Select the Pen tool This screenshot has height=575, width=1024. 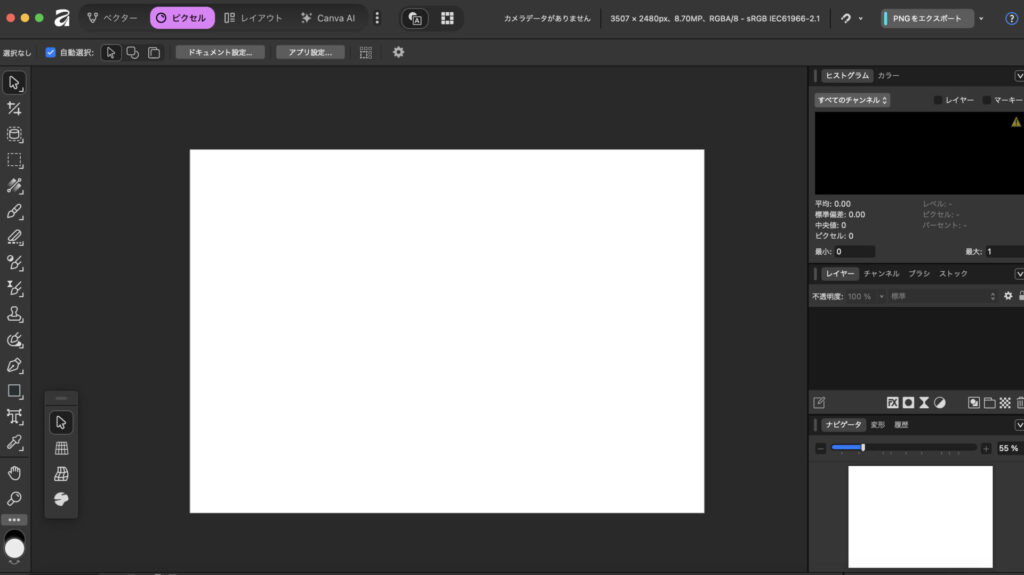14,365
